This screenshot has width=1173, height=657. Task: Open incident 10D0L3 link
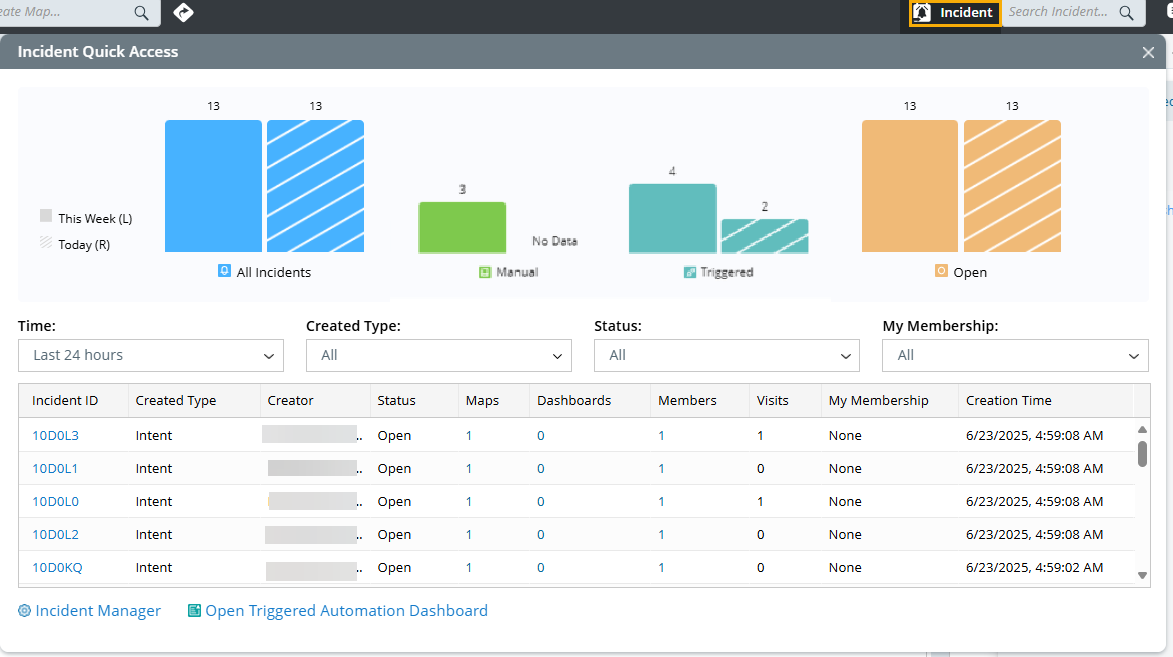click(x=55, y=436)
